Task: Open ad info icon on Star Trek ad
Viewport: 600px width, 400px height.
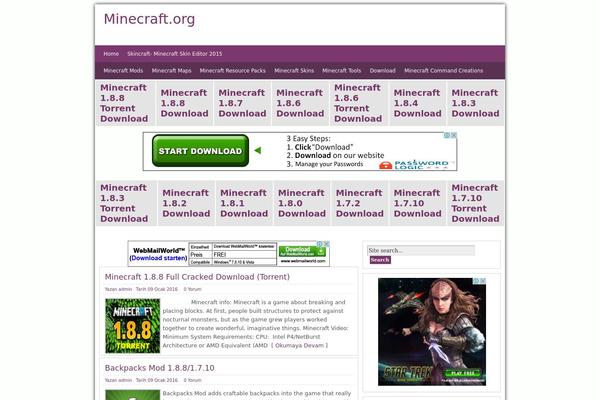Action: point(477,281)
